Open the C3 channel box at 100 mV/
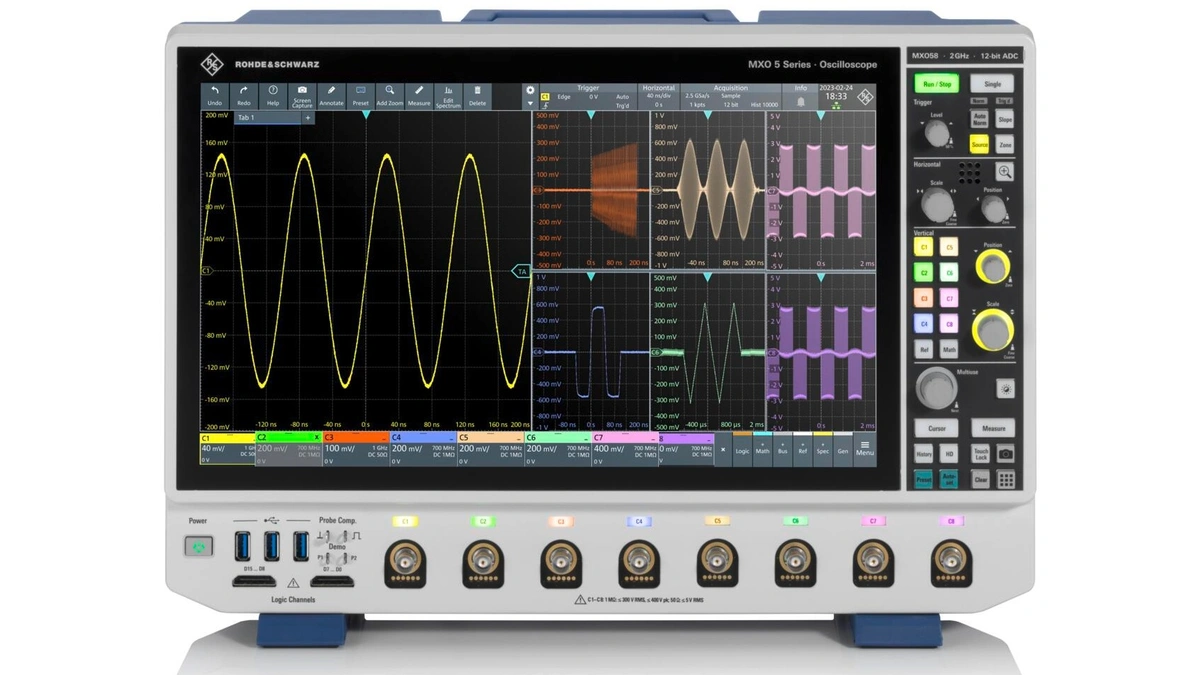The height and width of the screenshot is (675, 1200). 355,448
